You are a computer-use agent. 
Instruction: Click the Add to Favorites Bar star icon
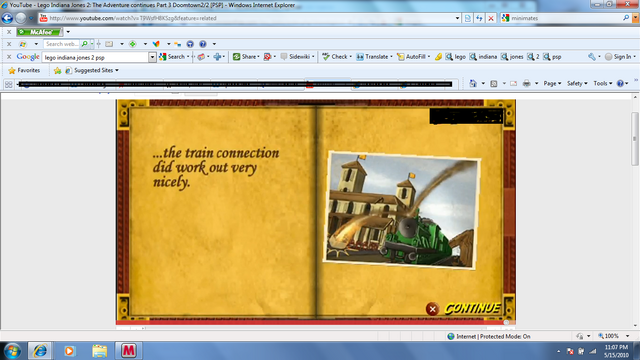coord(58,70)
